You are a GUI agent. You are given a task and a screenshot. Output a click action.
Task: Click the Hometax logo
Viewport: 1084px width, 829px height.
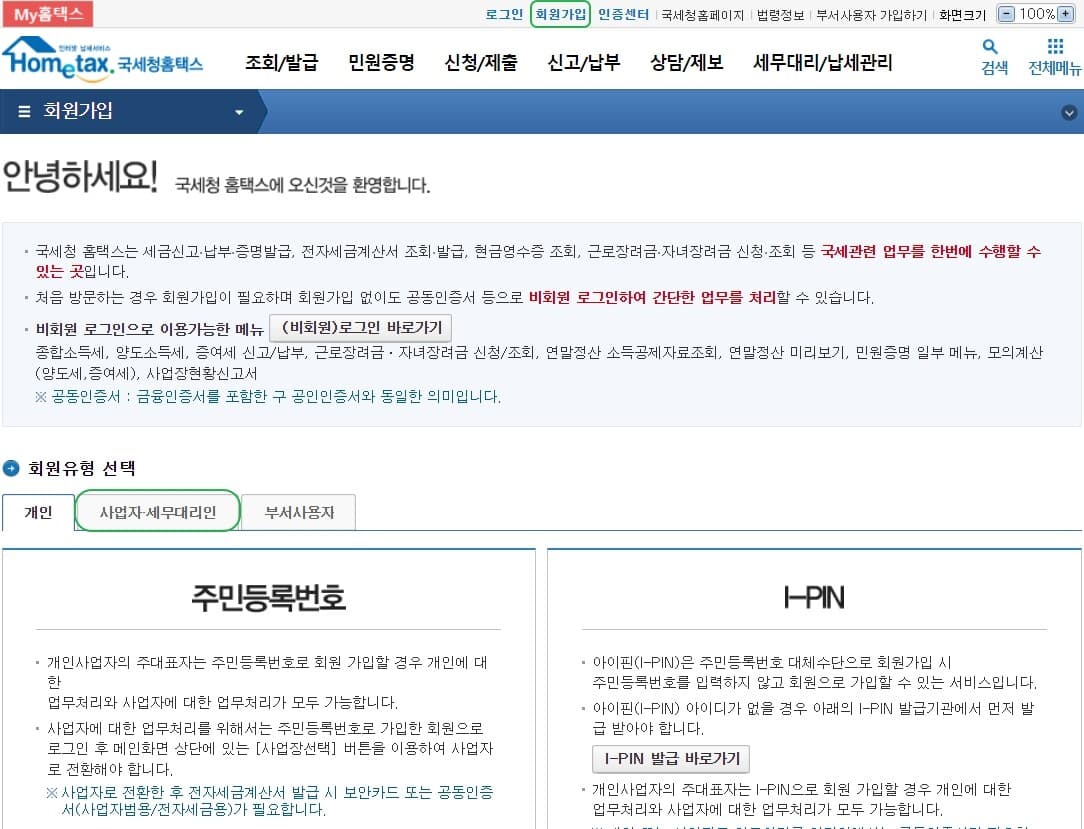click(102, 59)
